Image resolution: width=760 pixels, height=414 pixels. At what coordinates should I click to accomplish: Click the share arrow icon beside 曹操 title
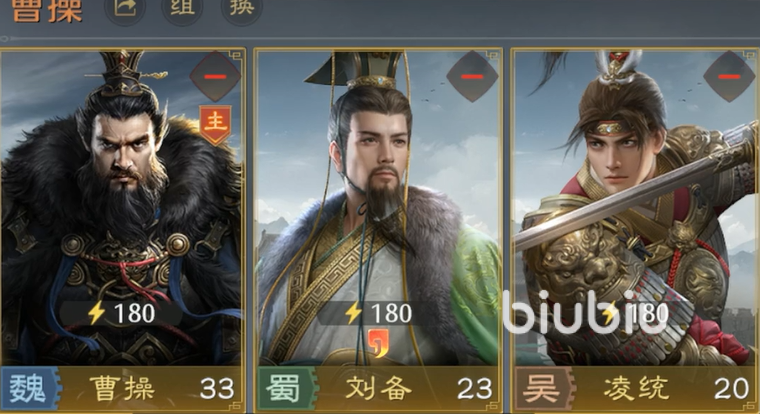tap(125, 7)
